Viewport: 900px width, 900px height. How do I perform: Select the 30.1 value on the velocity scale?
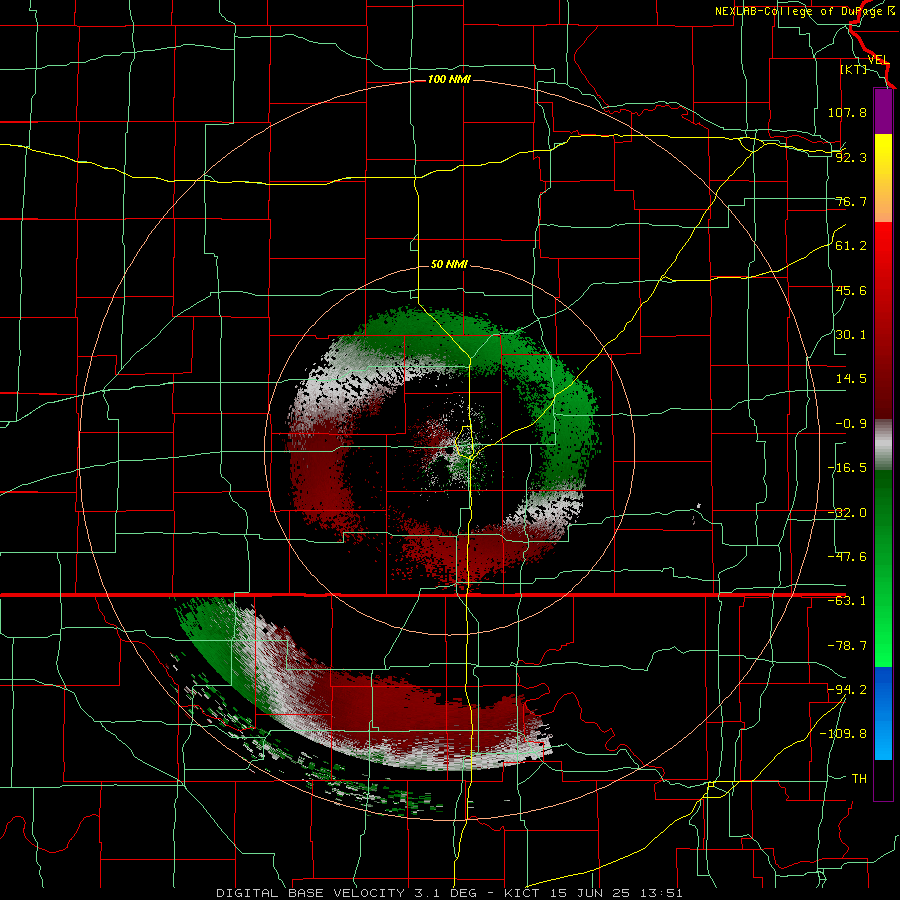point(851,335)
